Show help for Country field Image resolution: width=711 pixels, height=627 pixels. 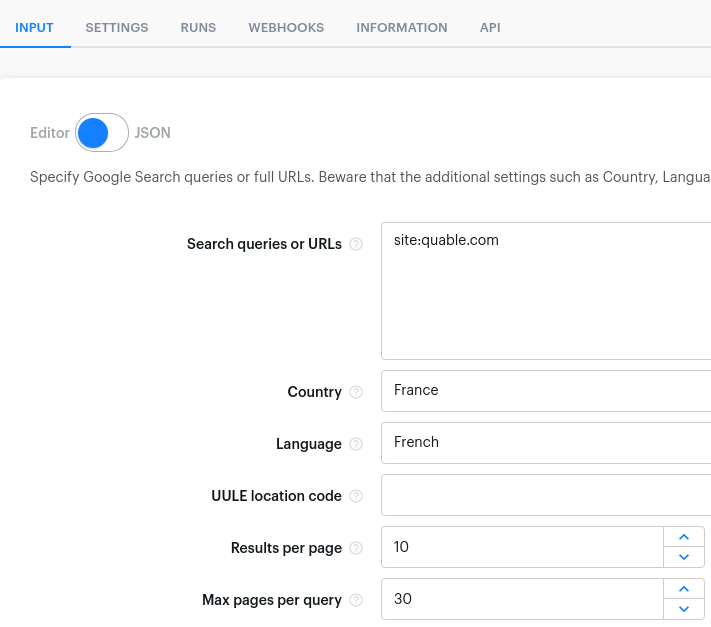pos(356,392)
